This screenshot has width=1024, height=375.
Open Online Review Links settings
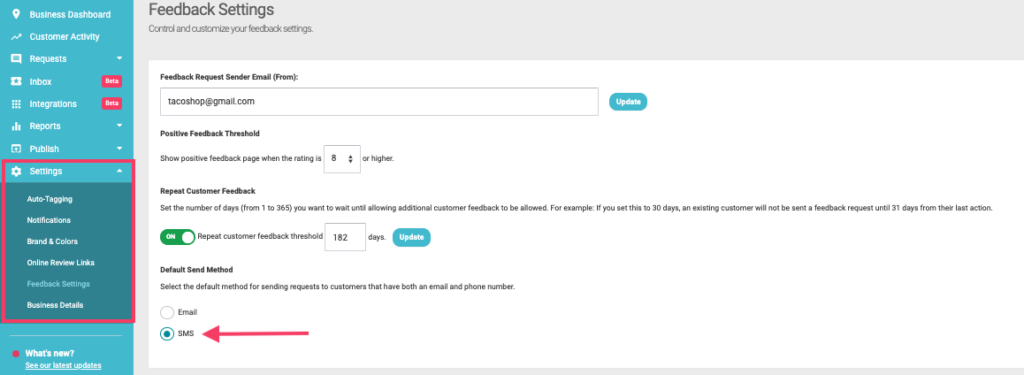[x=61, y=263]
